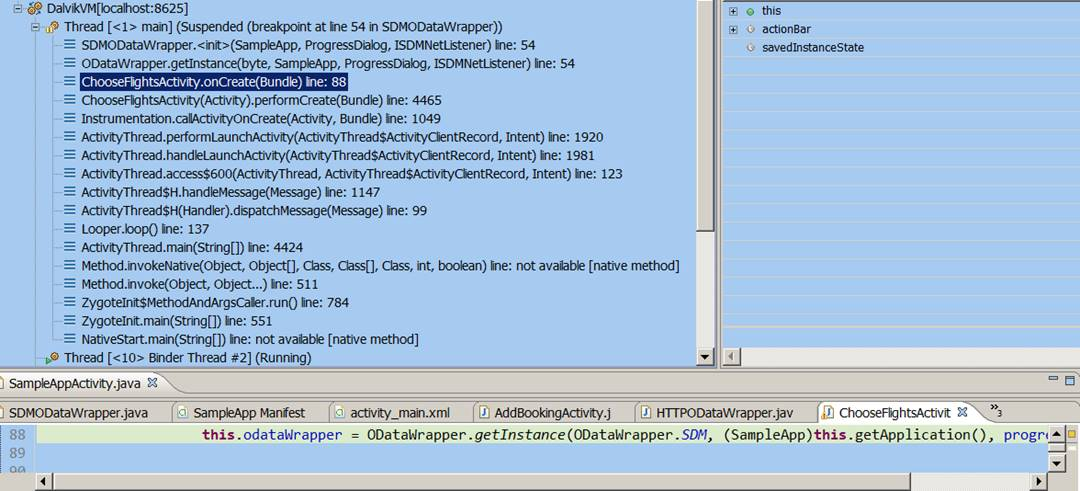Screen dimensions: 1080x491
Task: Click stack frame icon for dispatchMessage(Message)
Action: [x=70, y=211]
